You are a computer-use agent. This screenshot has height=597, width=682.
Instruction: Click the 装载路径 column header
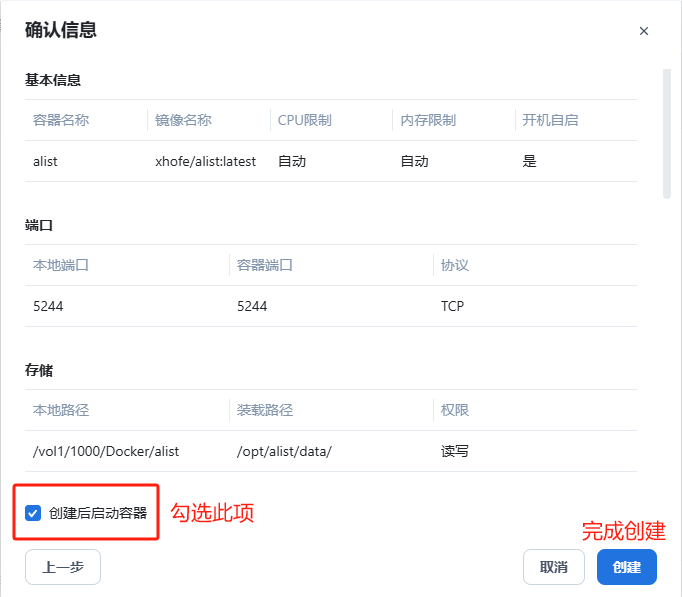click(264, 410)
